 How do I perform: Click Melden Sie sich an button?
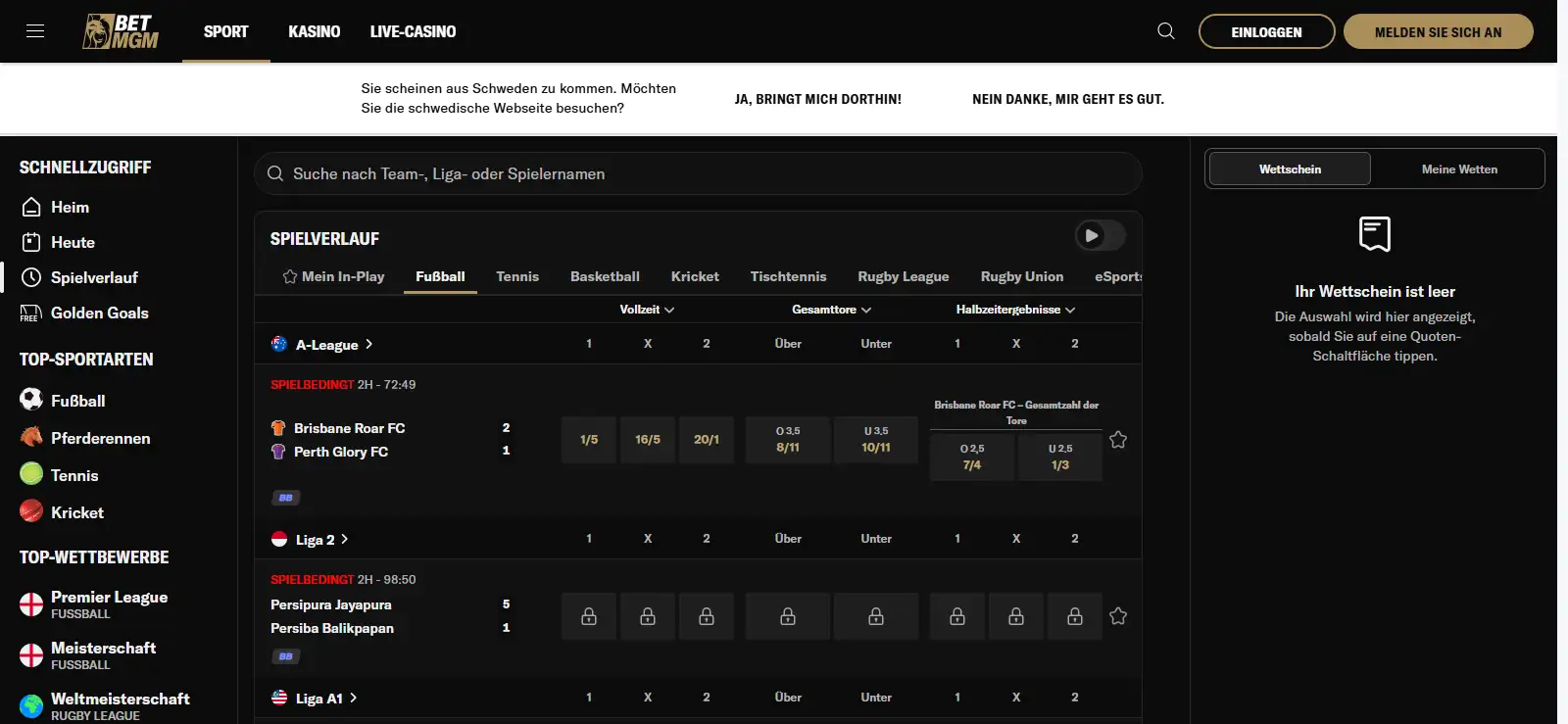tap(1438, 31)
